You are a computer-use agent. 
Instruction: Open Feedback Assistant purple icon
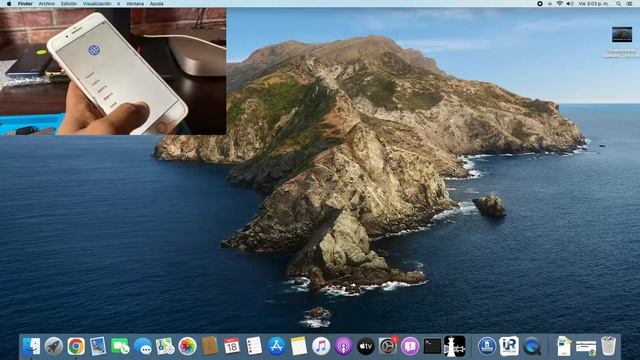[410, 346]
